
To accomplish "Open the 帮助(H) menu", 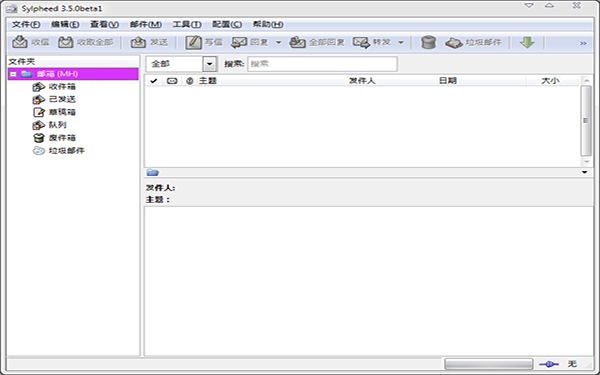I will click(268, 24).
